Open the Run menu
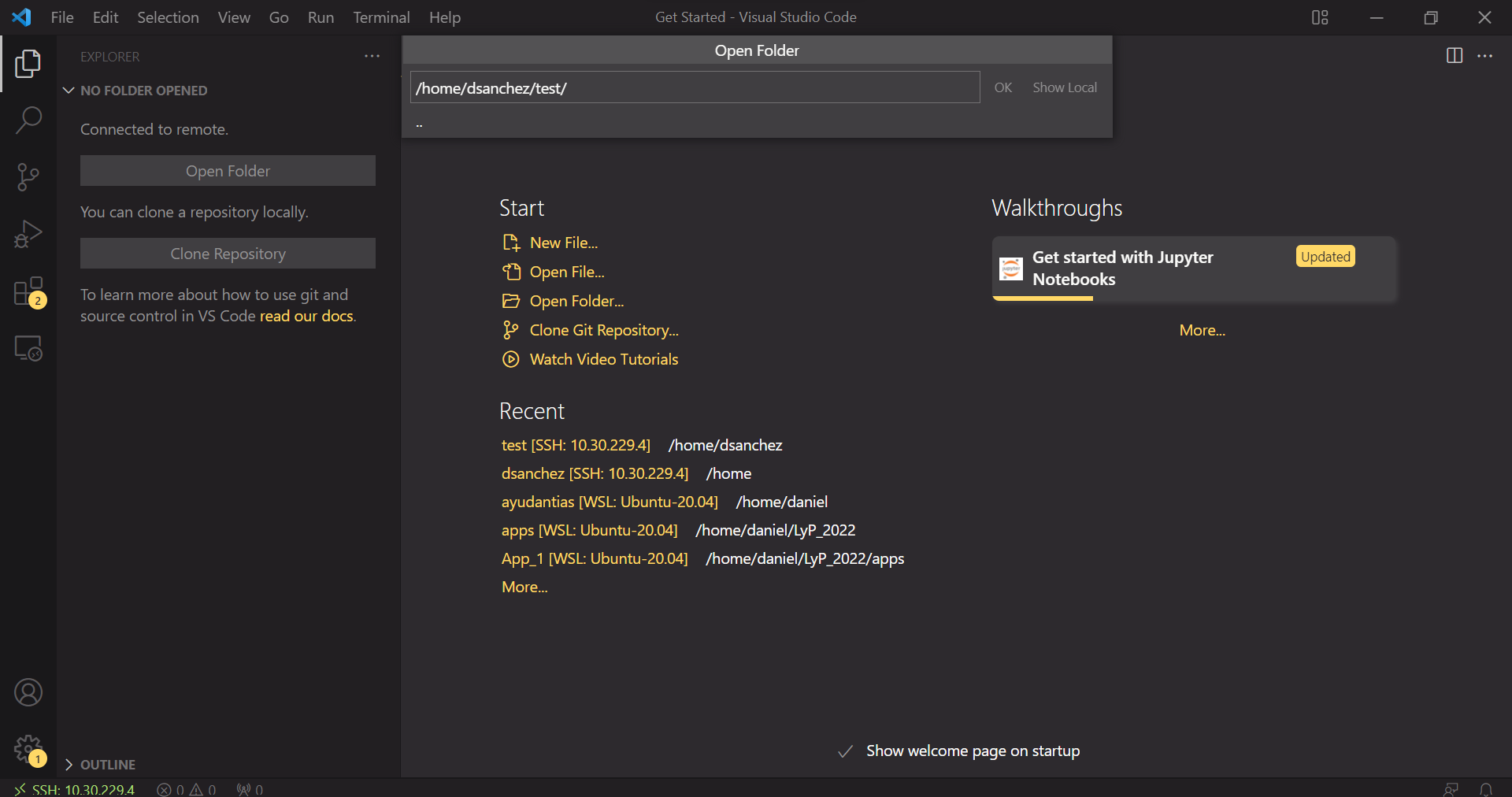This screenshot has width=1512, height=797. tap(321, 17)
